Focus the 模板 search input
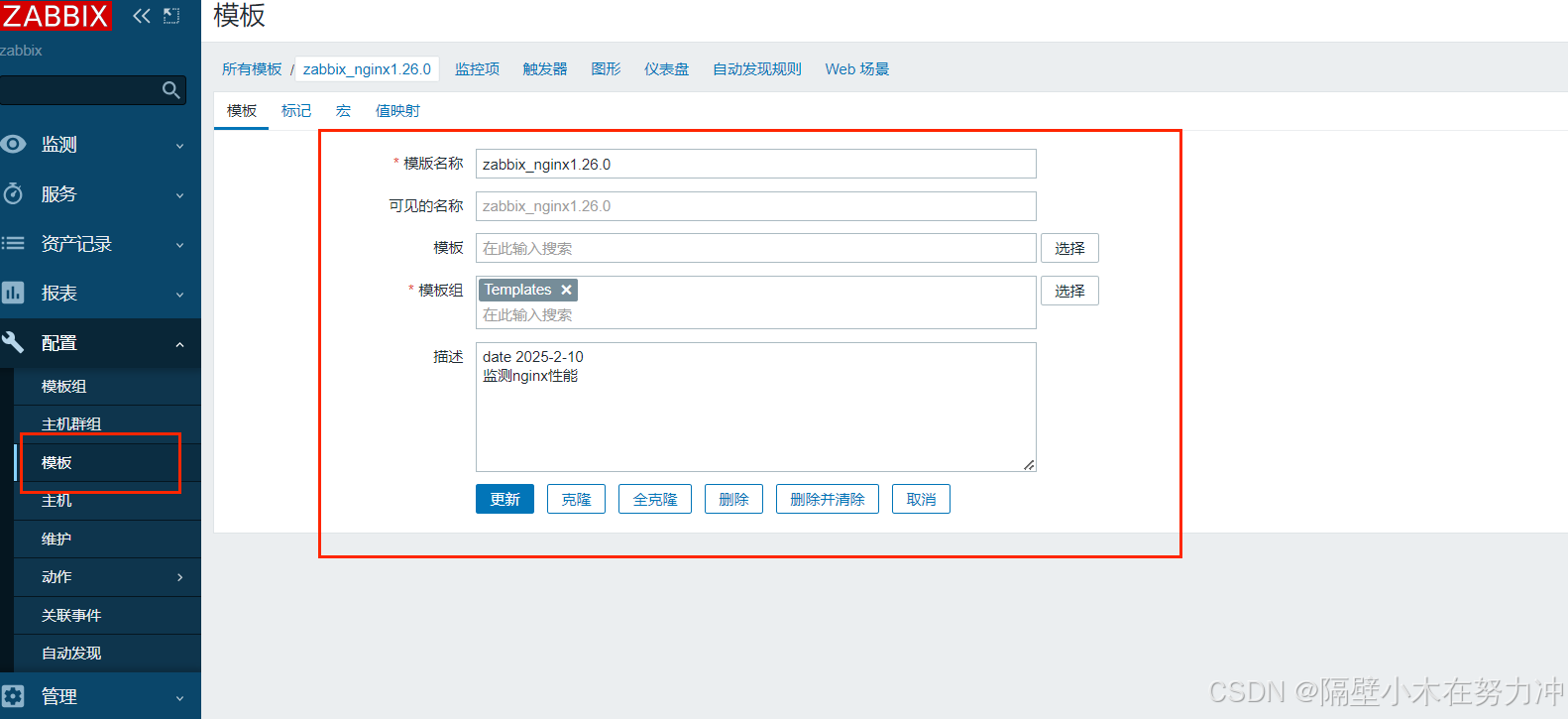The width and height of the screenshot is (1568, 719). pos(756,248)
